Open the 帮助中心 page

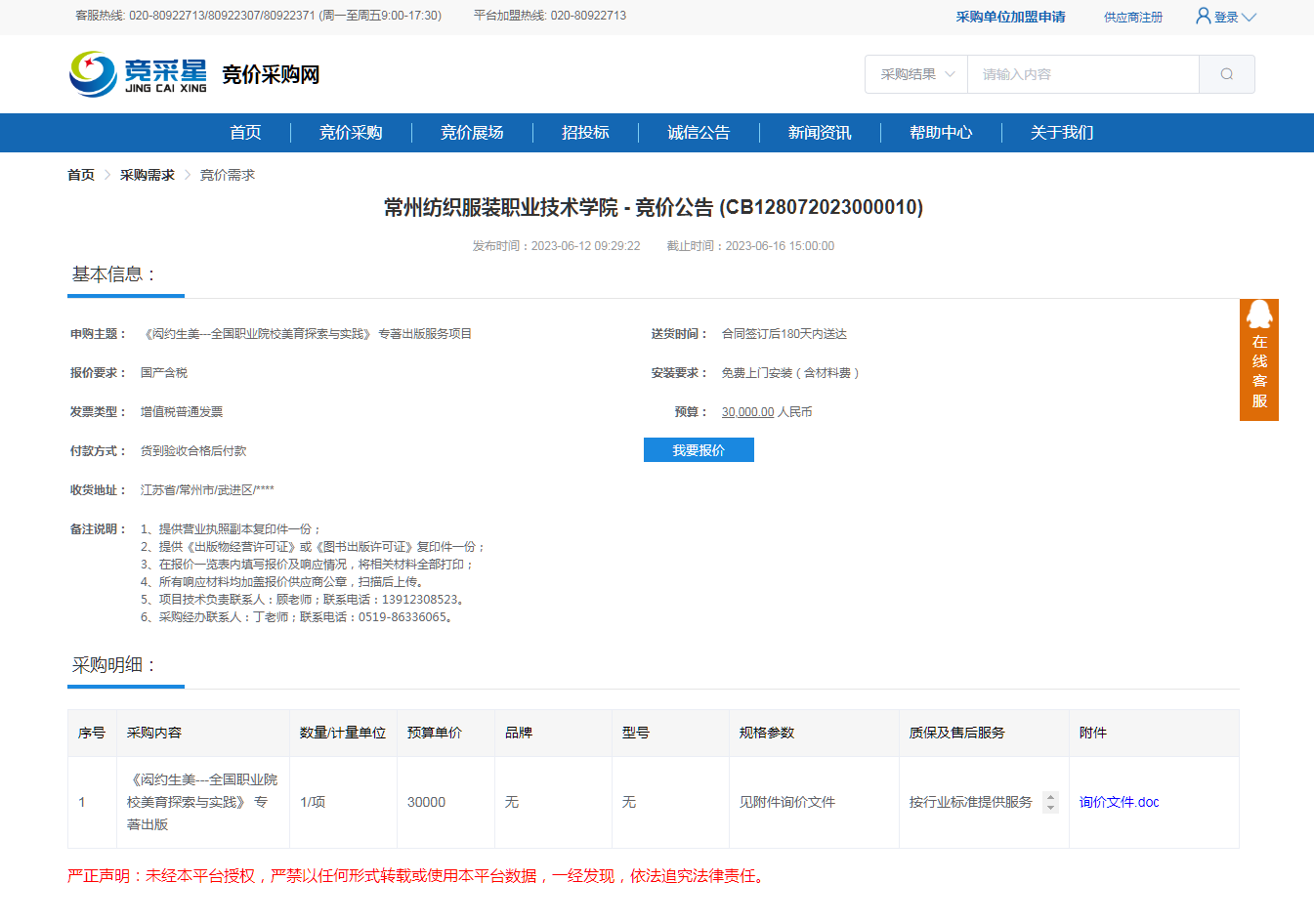941,133
